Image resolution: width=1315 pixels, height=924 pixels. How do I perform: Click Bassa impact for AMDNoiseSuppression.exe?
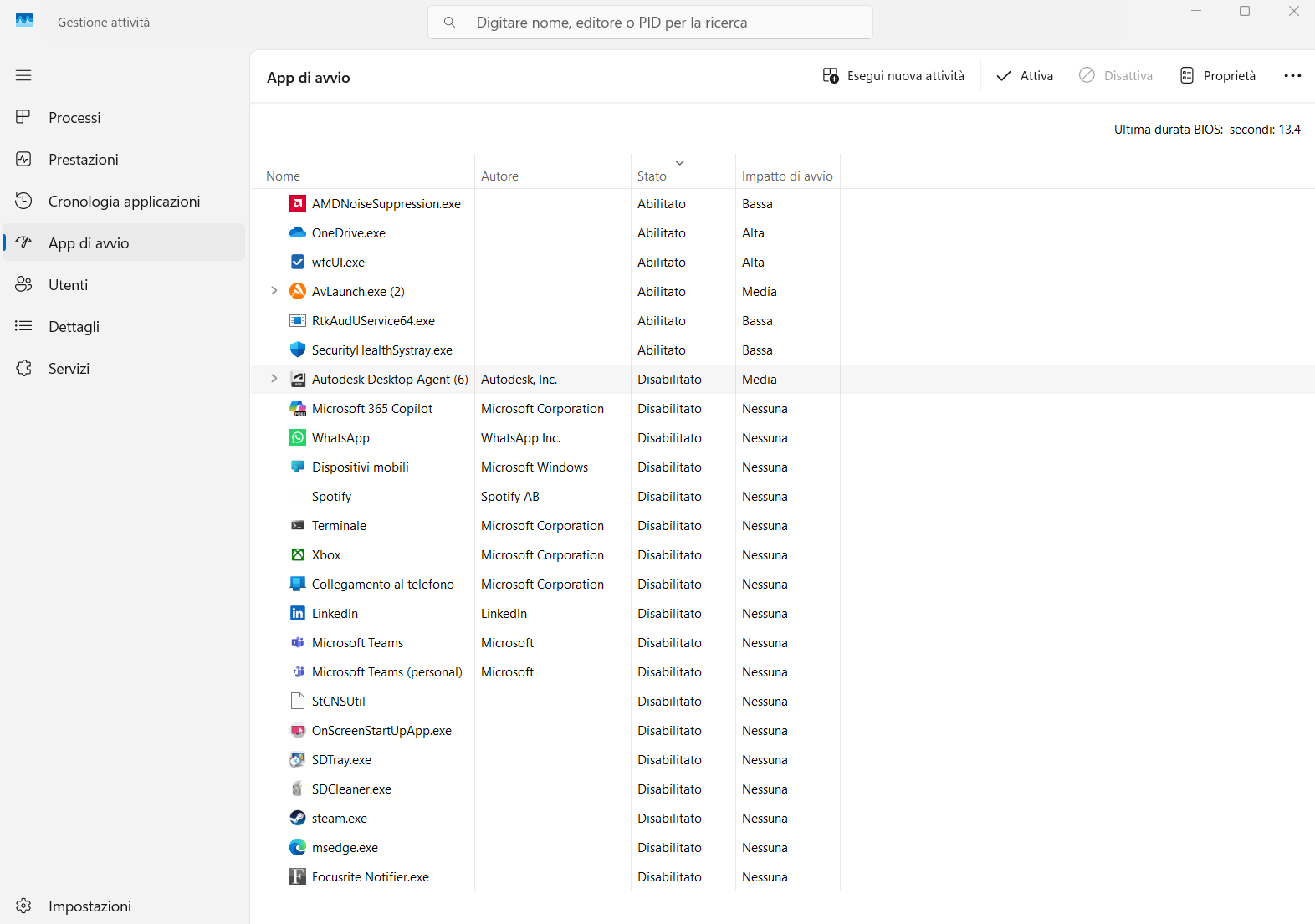[757, 204]
